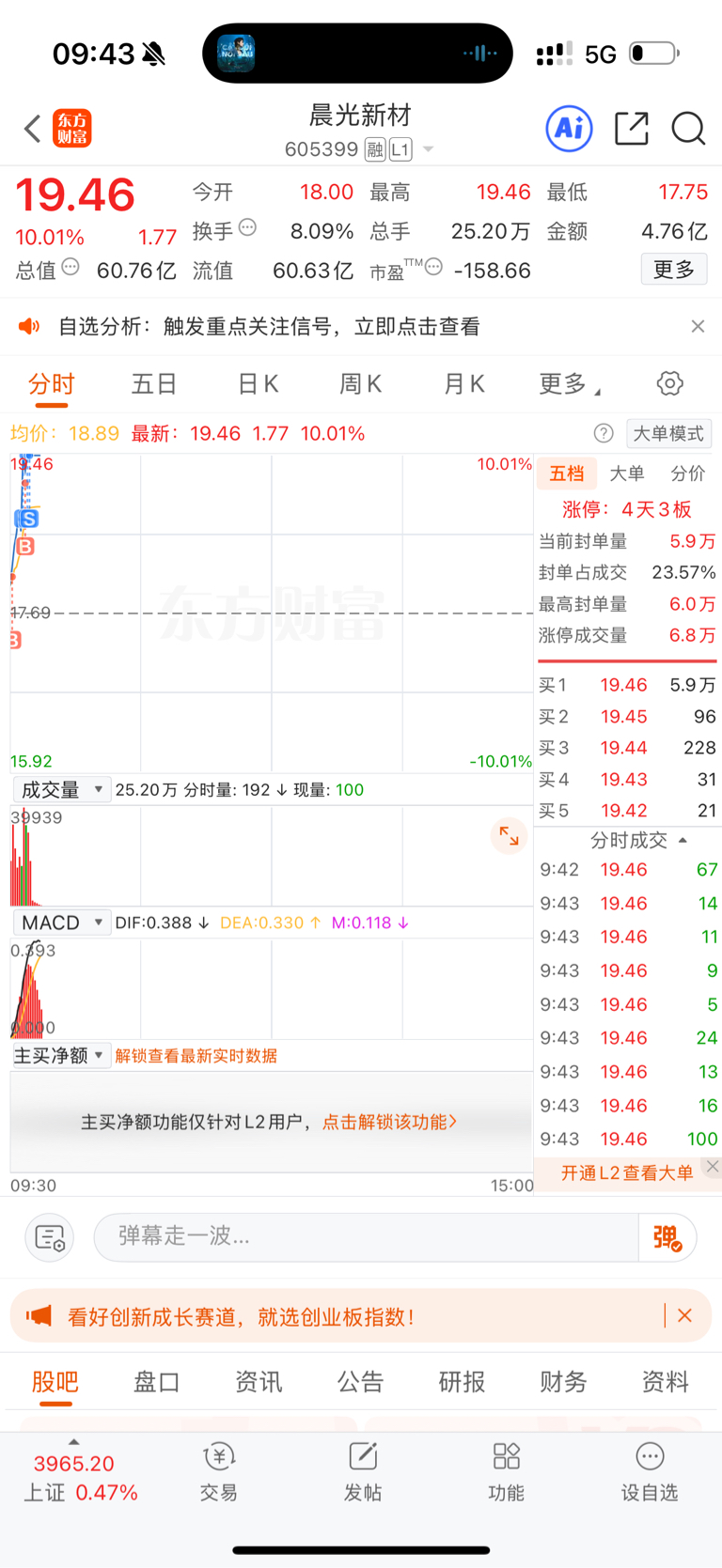
Task: Toggle 大单模式 button
Action: [x=668, y=433]
